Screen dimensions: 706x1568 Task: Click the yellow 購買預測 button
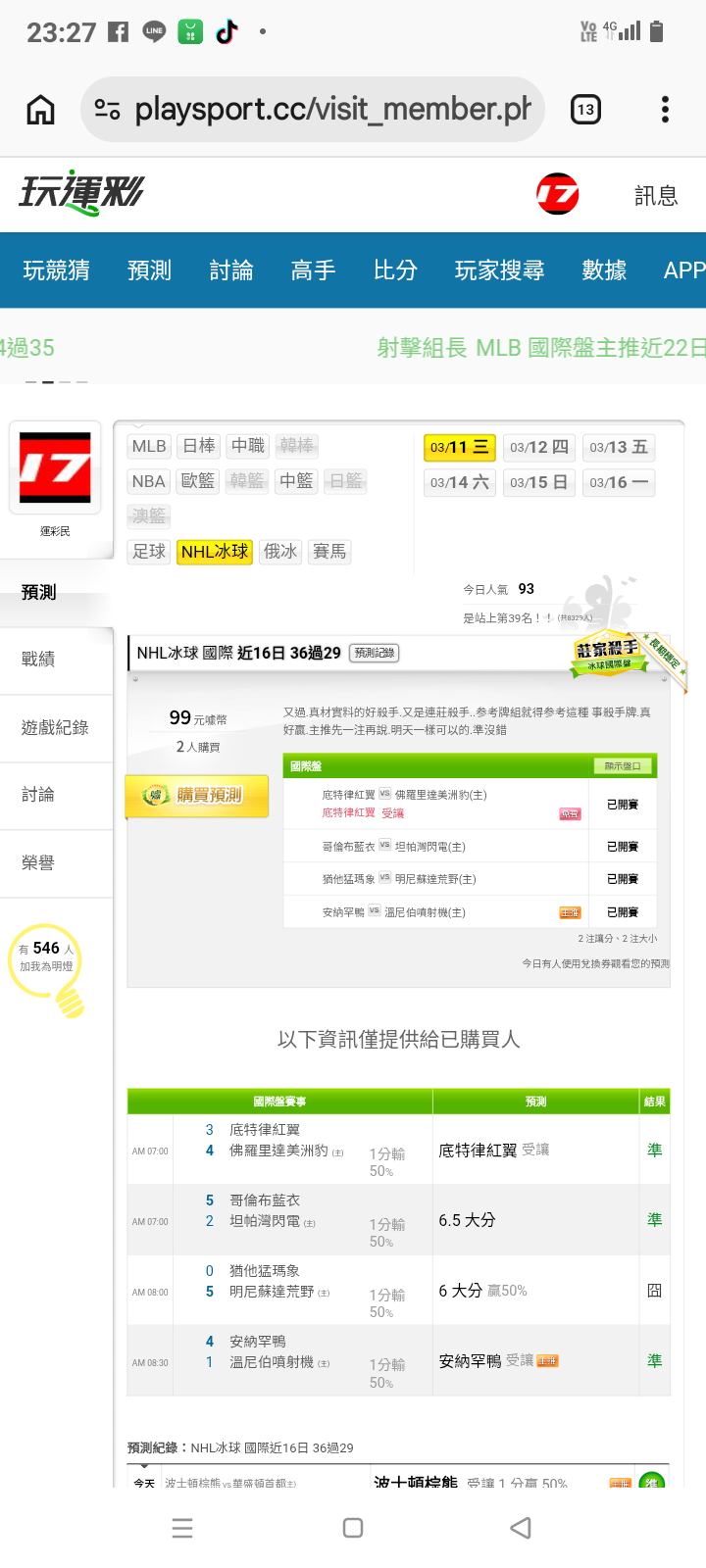point(197,795)
